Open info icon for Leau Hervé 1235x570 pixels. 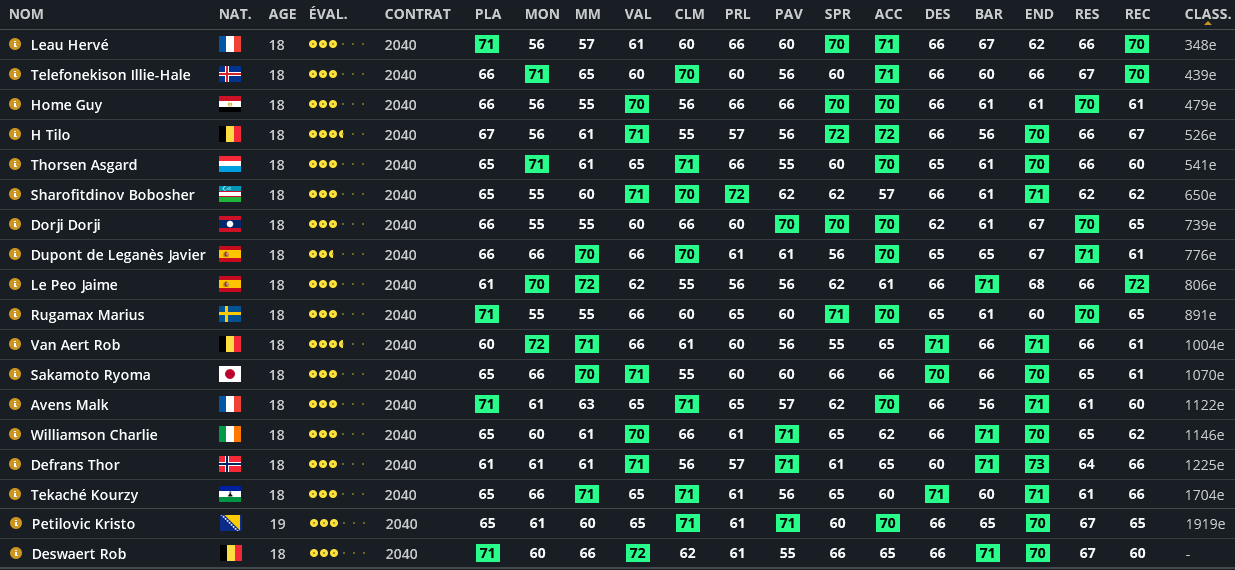15,44
